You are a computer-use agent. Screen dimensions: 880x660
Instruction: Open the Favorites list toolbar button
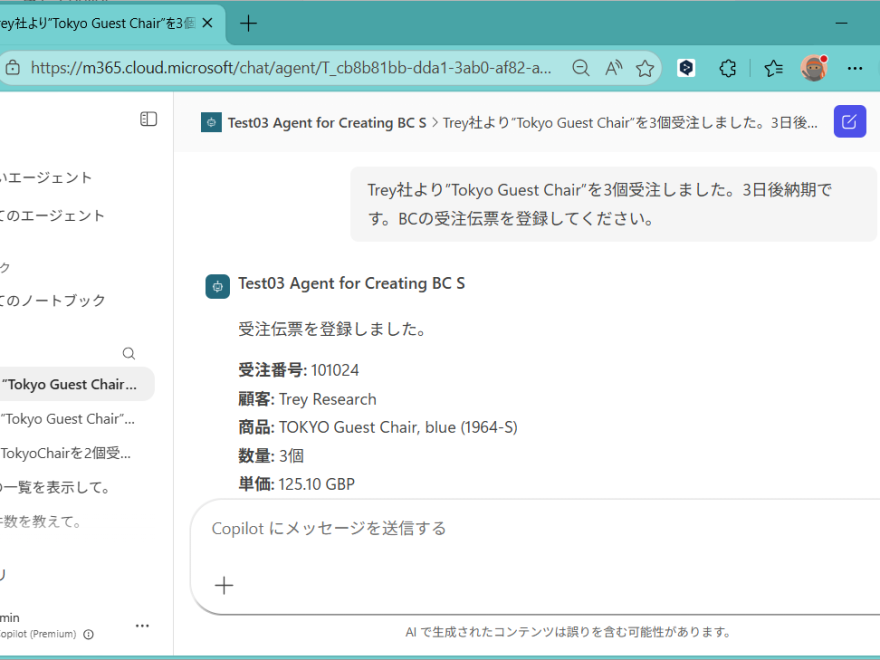coord(772,68)
